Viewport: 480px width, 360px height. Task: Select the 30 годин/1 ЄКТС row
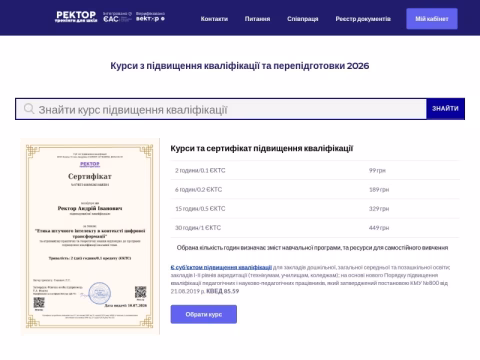tap(315, 228)
